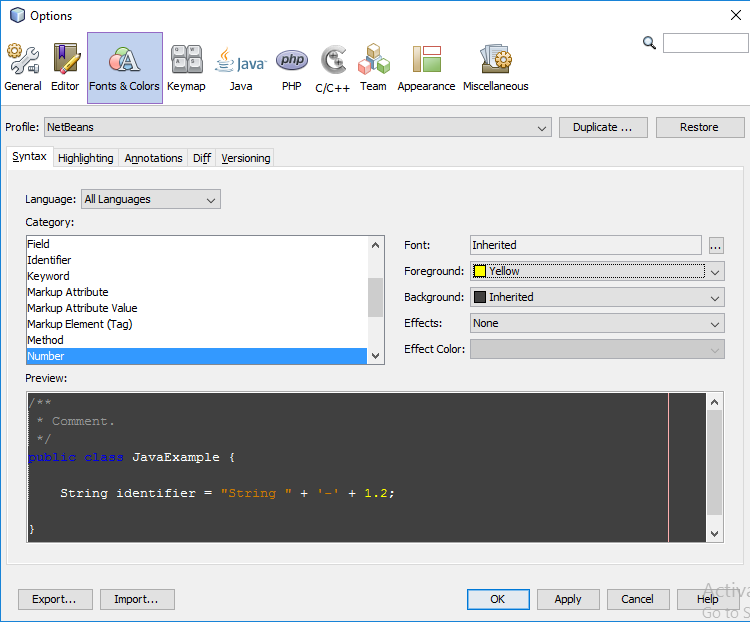Click the Cancel button
750x622 pixels.
[x=638, y=600]
